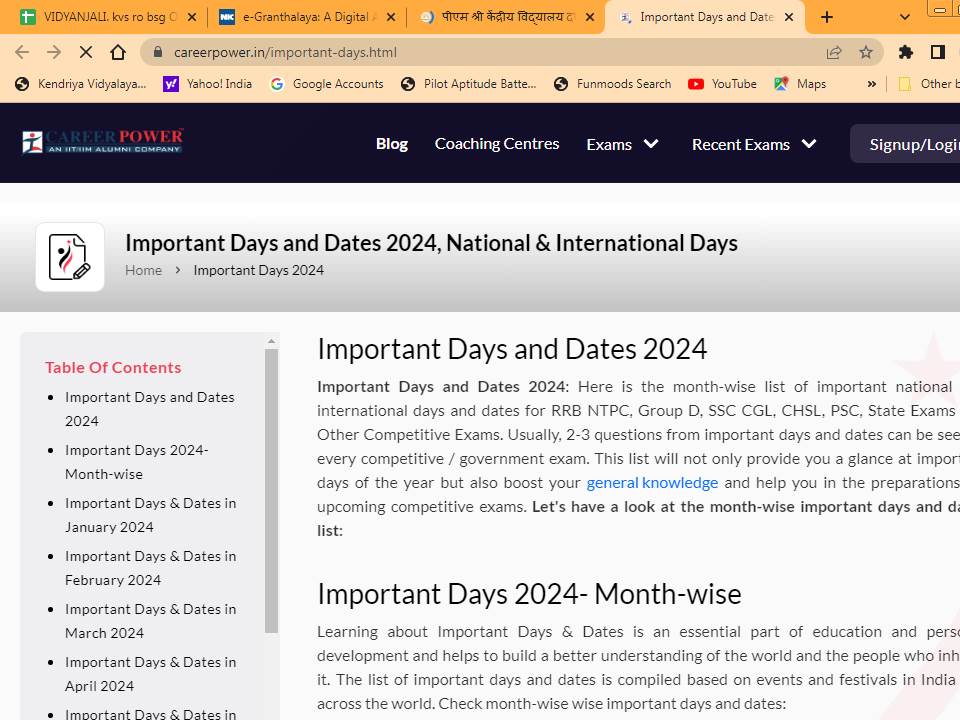This screenshot has width=960, height=720.
Task: Expand the Recent Exams dropdown
Action: click(754, 144)
